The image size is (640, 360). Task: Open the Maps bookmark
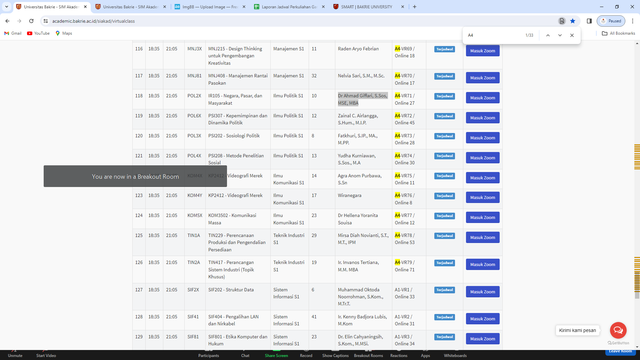coord(64,33)
